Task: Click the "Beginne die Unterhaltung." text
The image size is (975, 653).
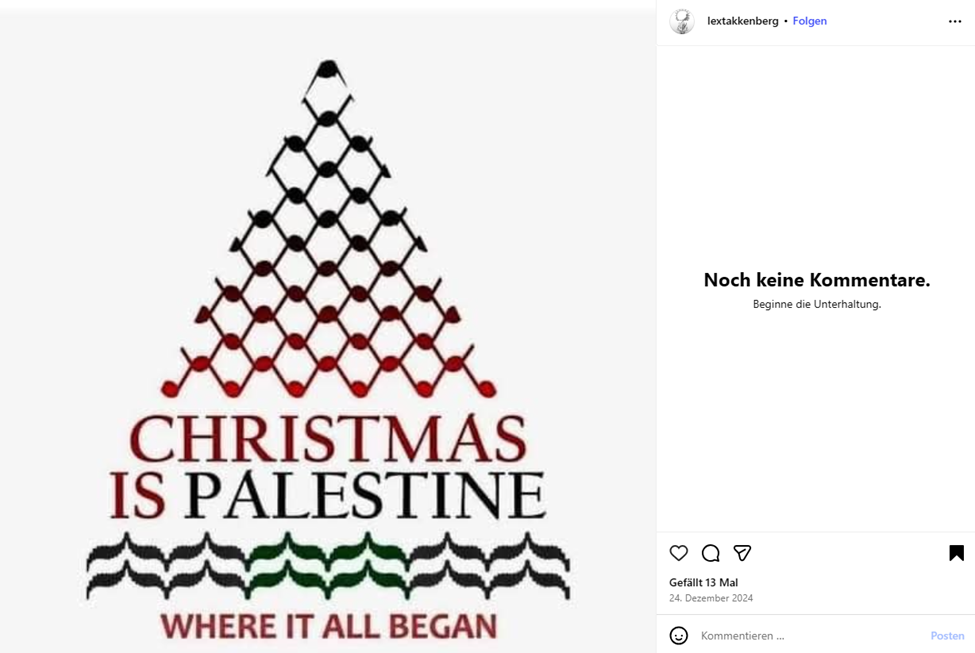Action: tap(816, 304)
